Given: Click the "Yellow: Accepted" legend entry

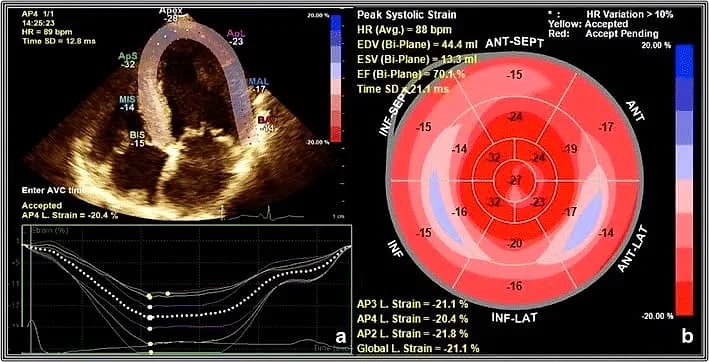Looking at the screenshot, I should [588, 24].
